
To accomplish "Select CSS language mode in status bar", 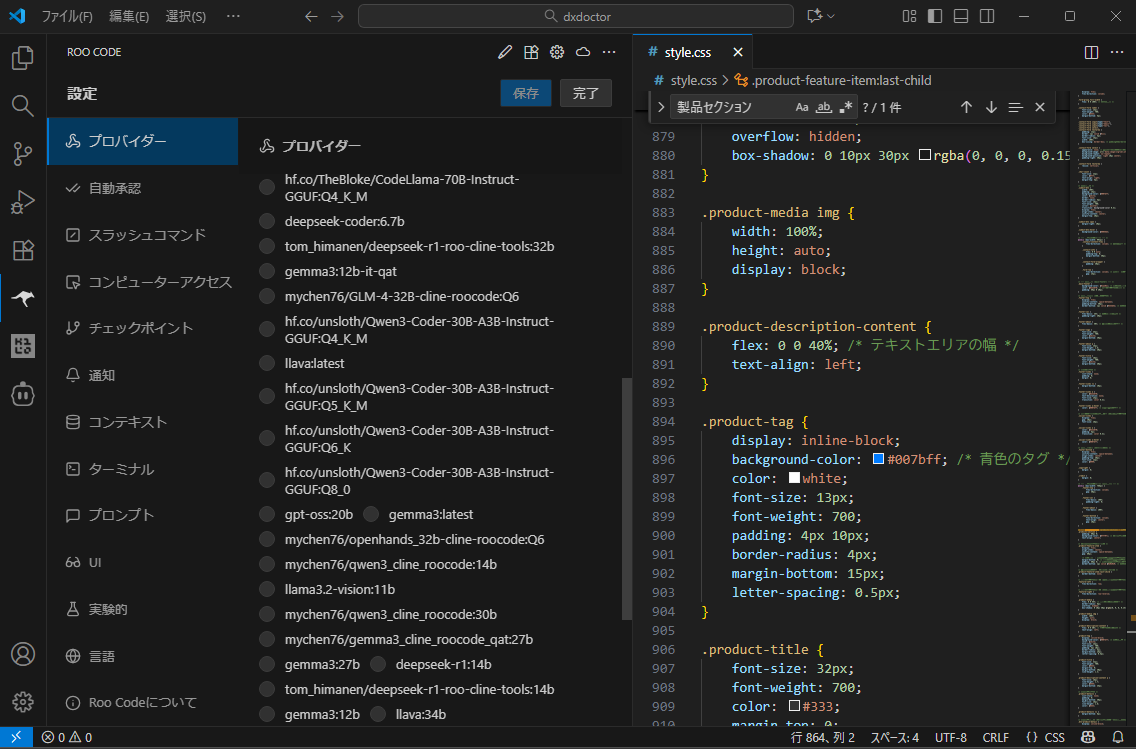I will (1054, 737).
